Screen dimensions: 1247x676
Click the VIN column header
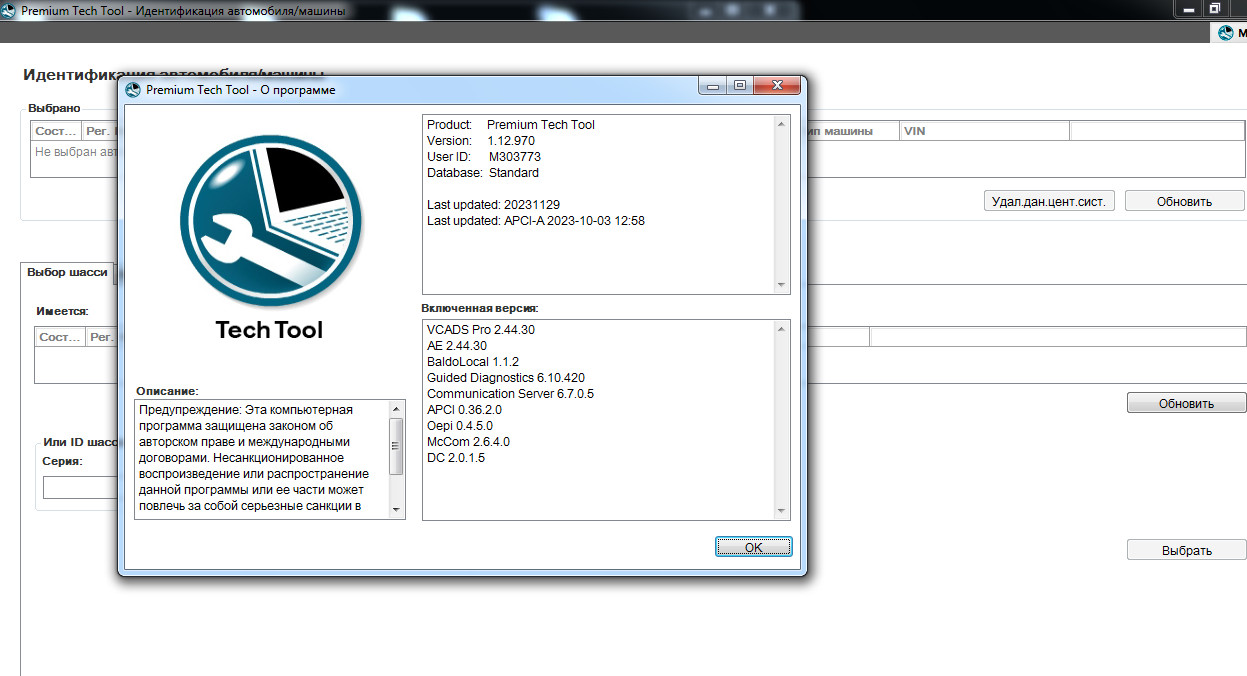[984, 131]
